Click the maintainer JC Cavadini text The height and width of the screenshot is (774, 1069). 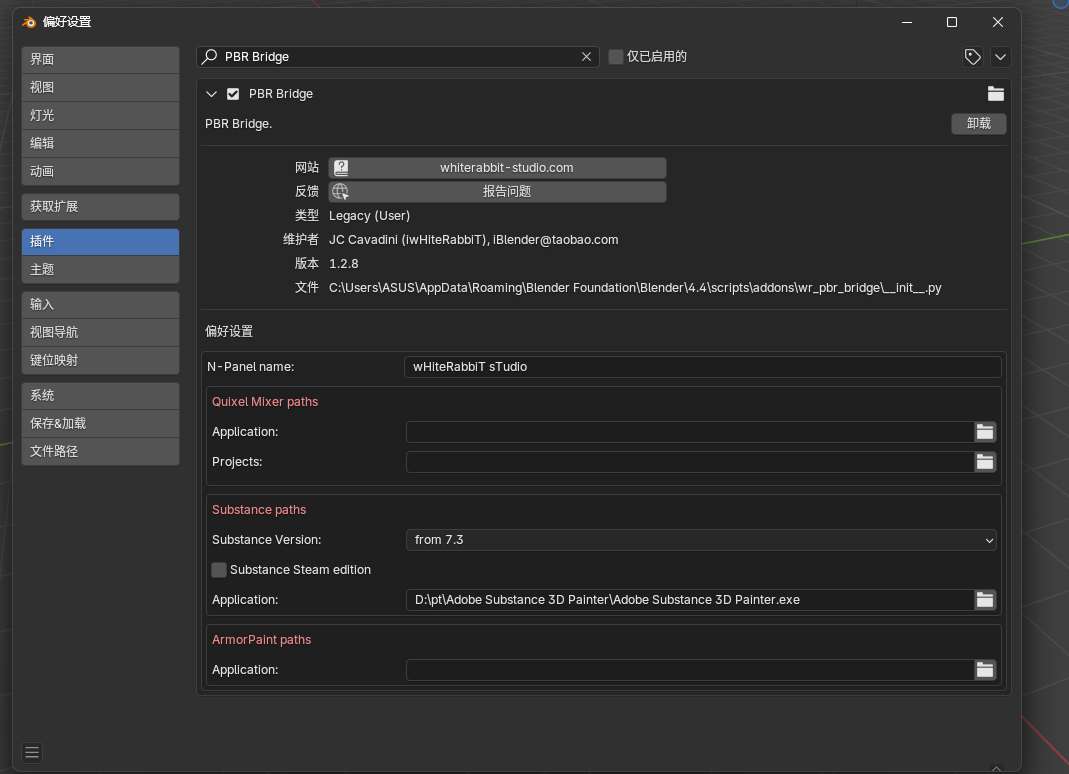click(473, 240)
